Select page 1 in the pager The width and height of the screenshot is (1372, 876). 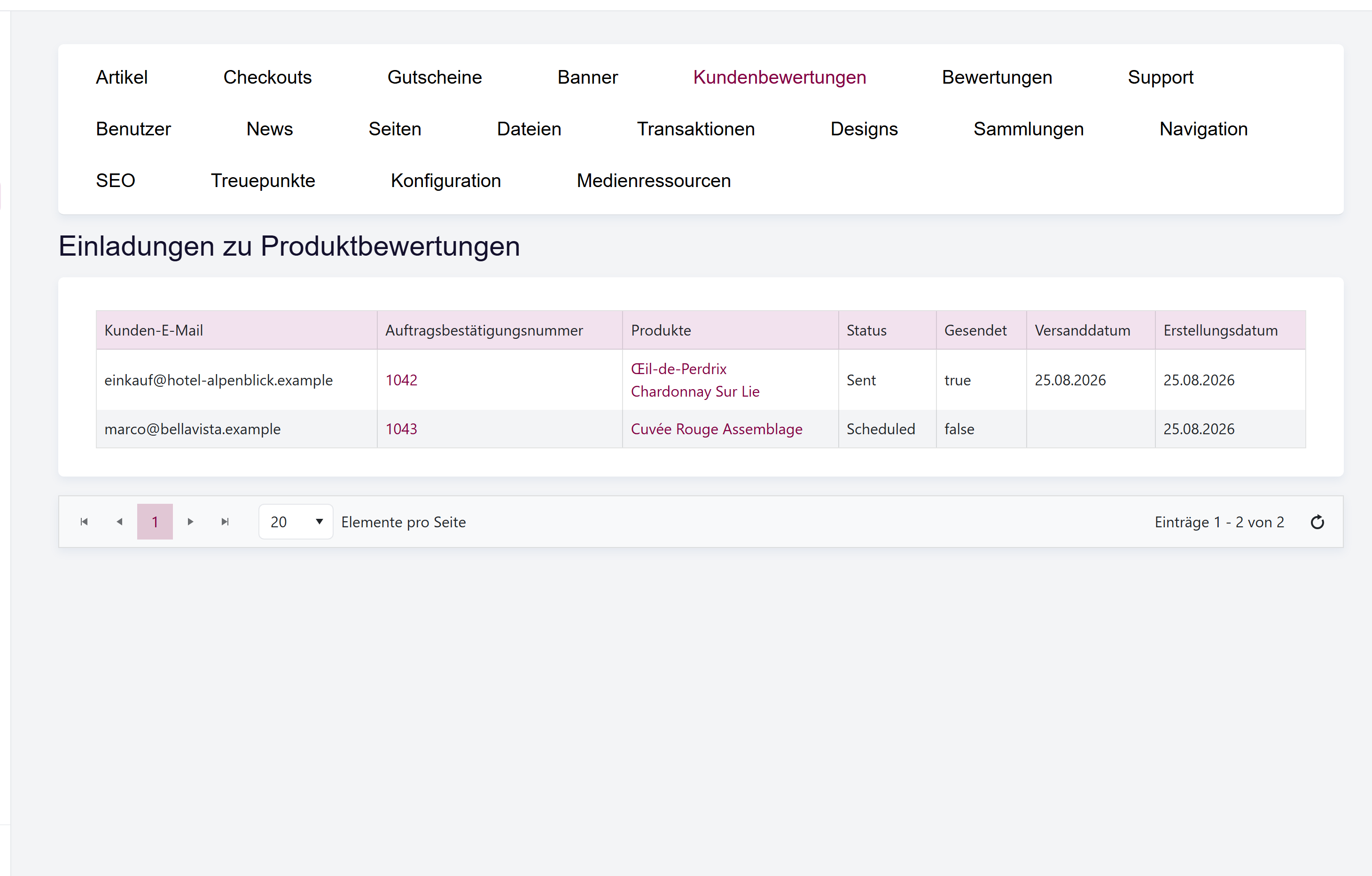pos(155,522)
